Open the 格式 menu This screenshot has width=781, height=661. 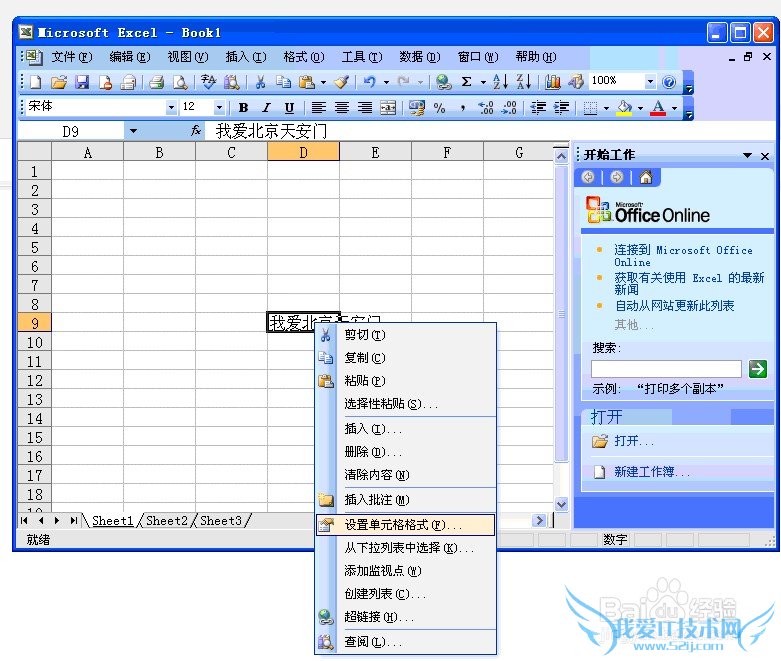coord(303,57)
